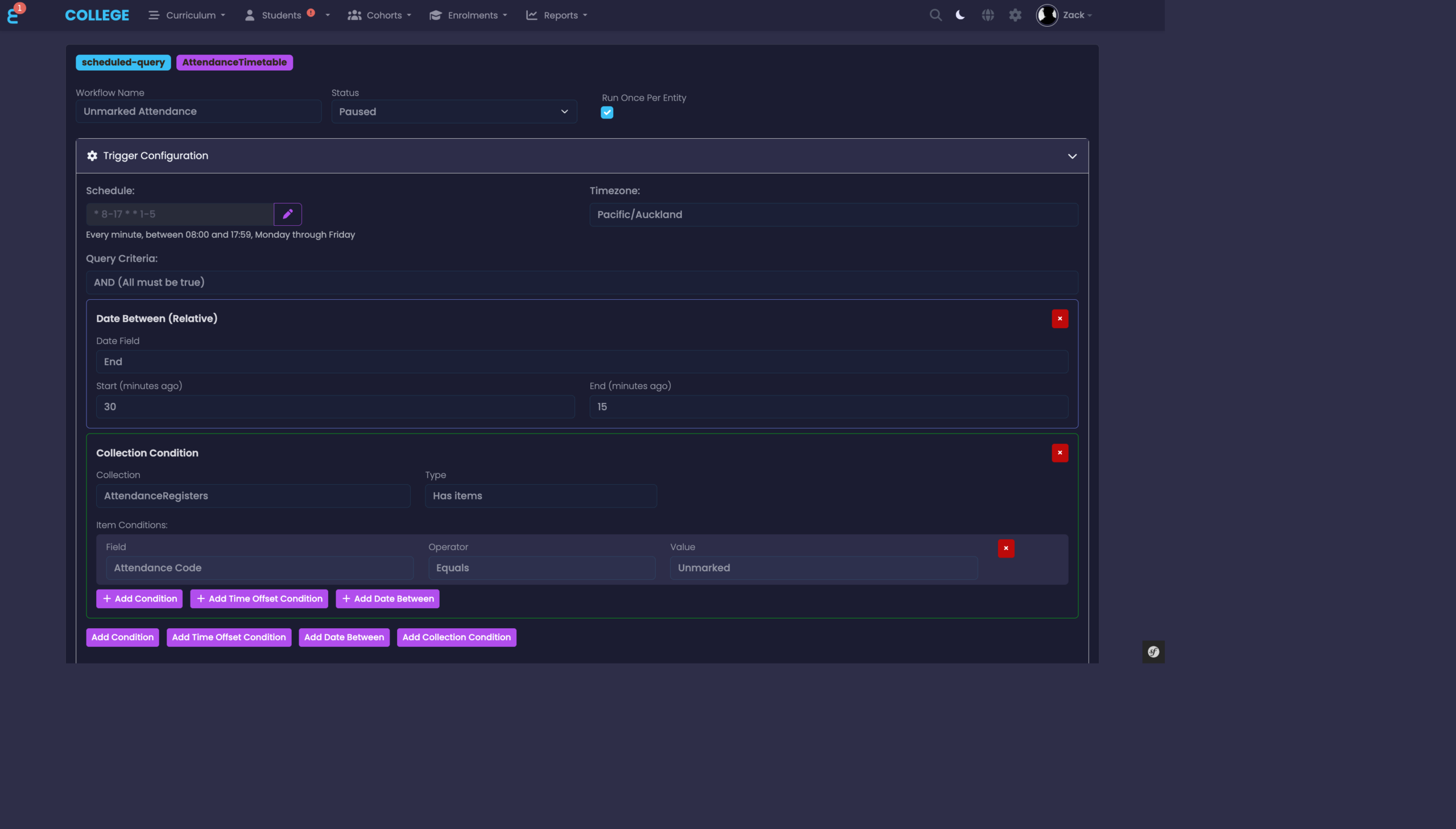Click the Trigger Configuration gear icon
The image size is (1456, 829).
coord(92,155)
